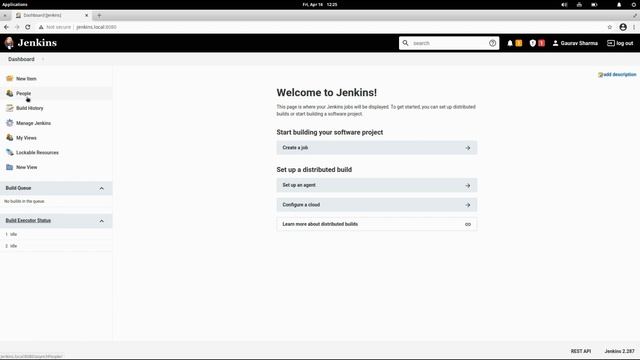This screenshot has height=360, width=640.
Task: Collapse the Build Executor Status panel
Action: point(102,221)
